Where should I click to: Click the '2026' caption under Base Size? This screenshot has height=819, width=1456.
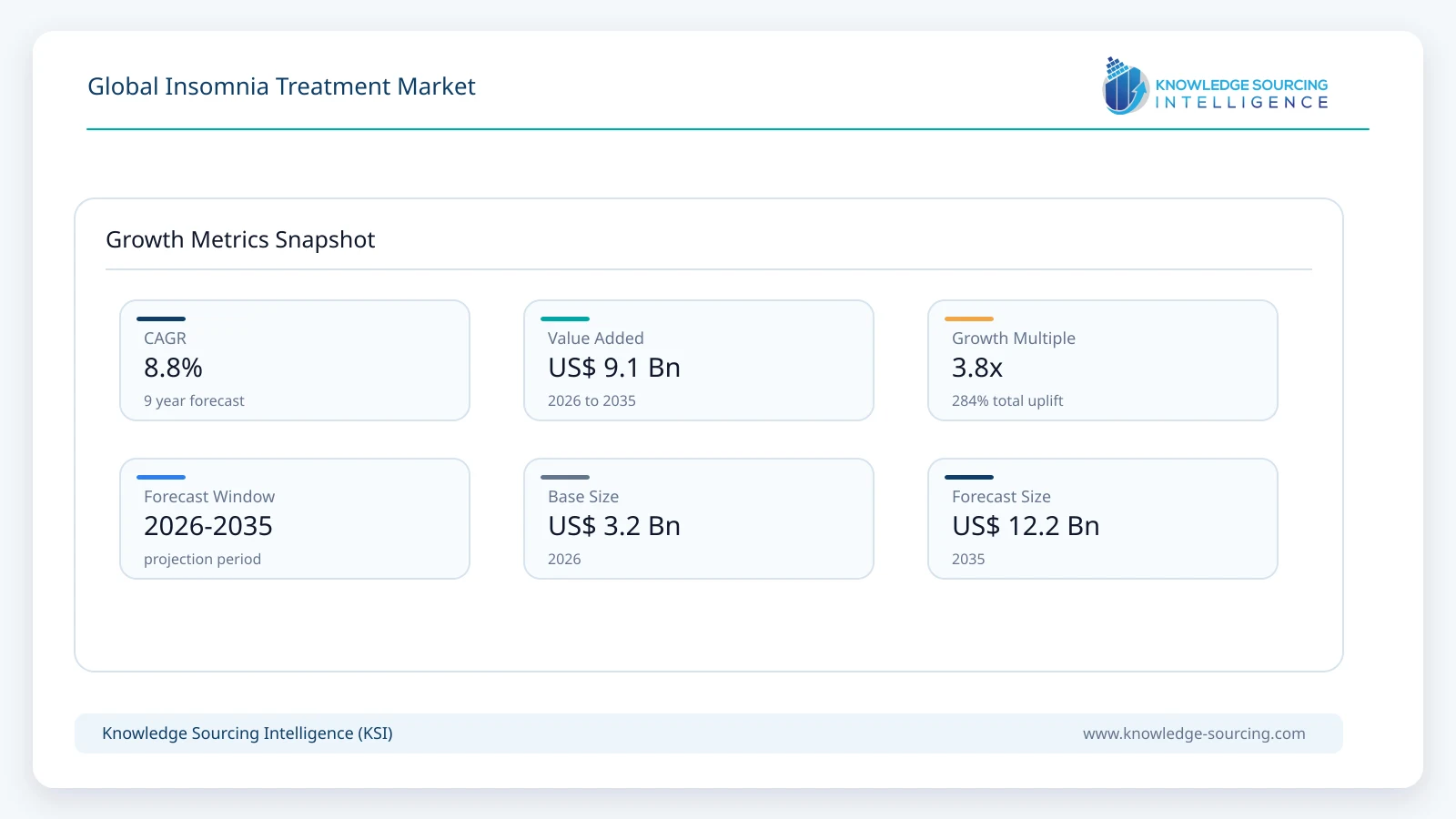tap(564, 559)
